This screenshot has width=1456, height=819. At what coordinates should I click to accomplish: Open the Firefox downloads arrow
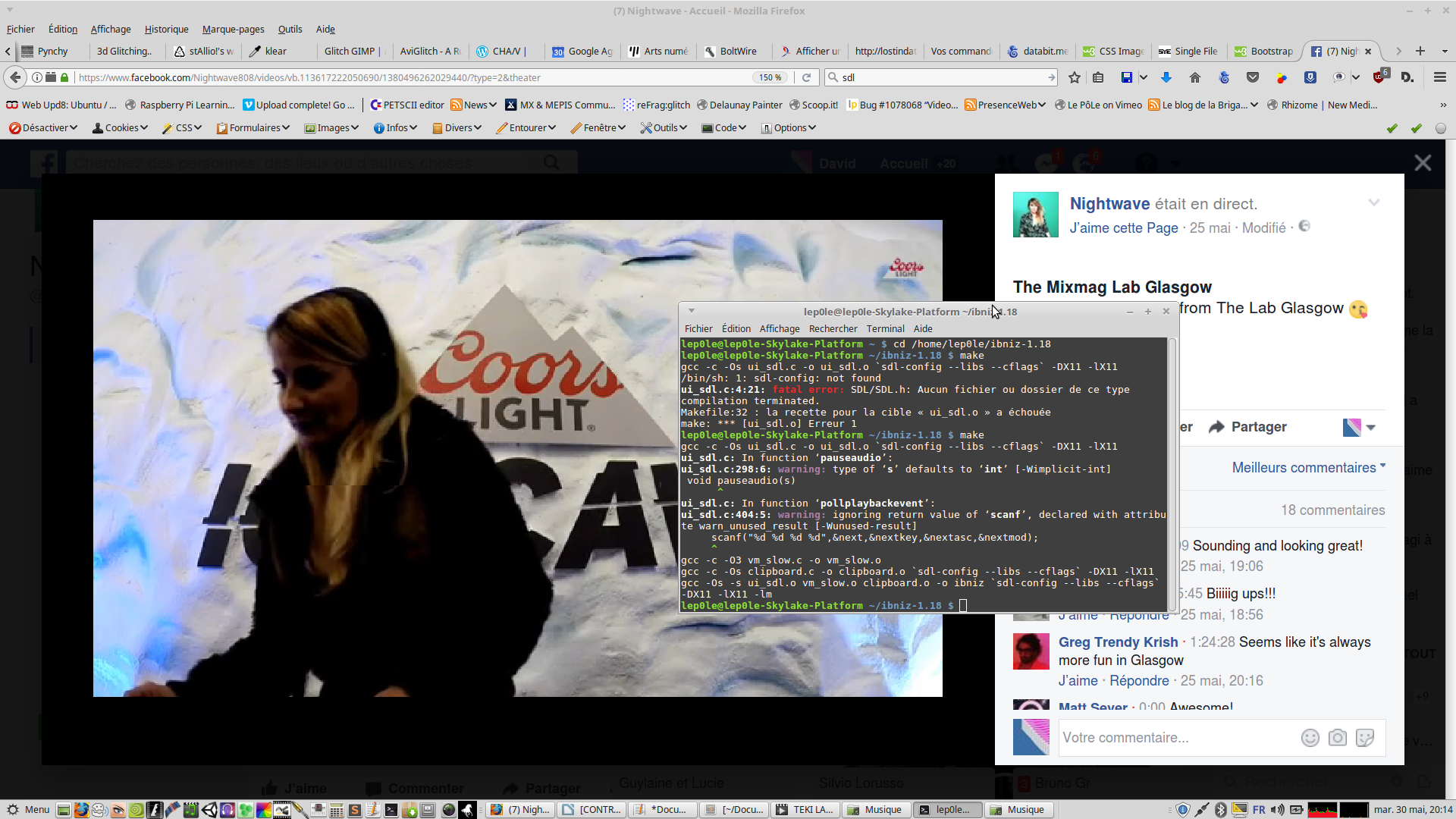(1166, 77)
